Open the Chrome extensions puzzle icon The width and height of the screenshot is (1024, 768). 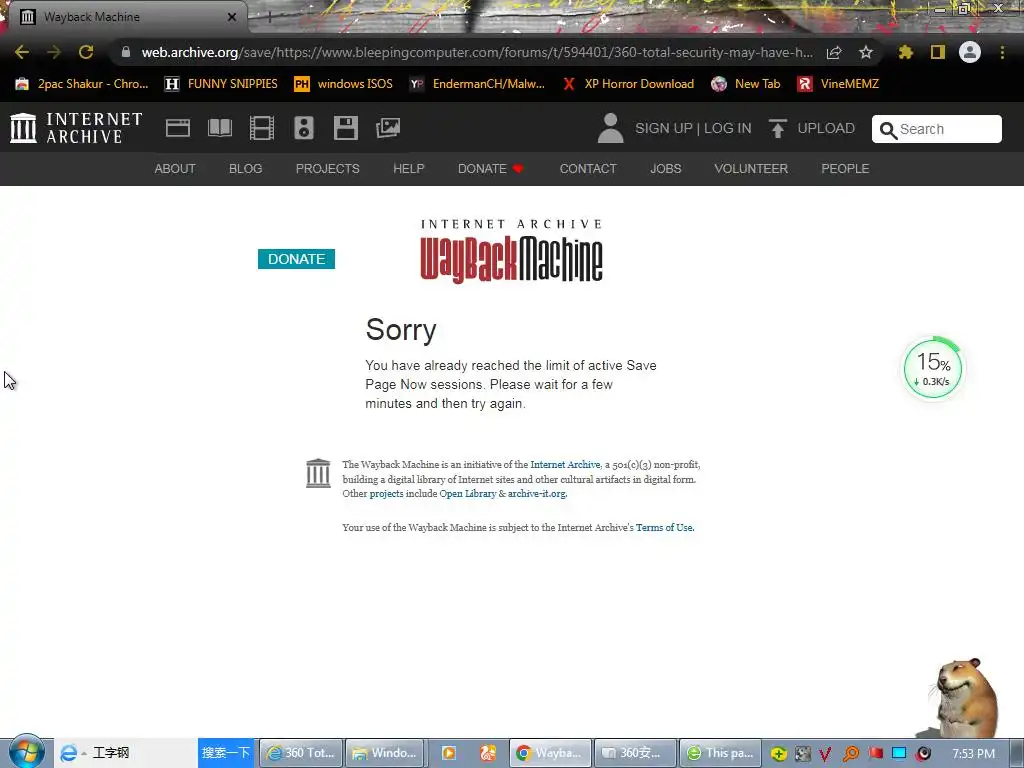(905, 52)
